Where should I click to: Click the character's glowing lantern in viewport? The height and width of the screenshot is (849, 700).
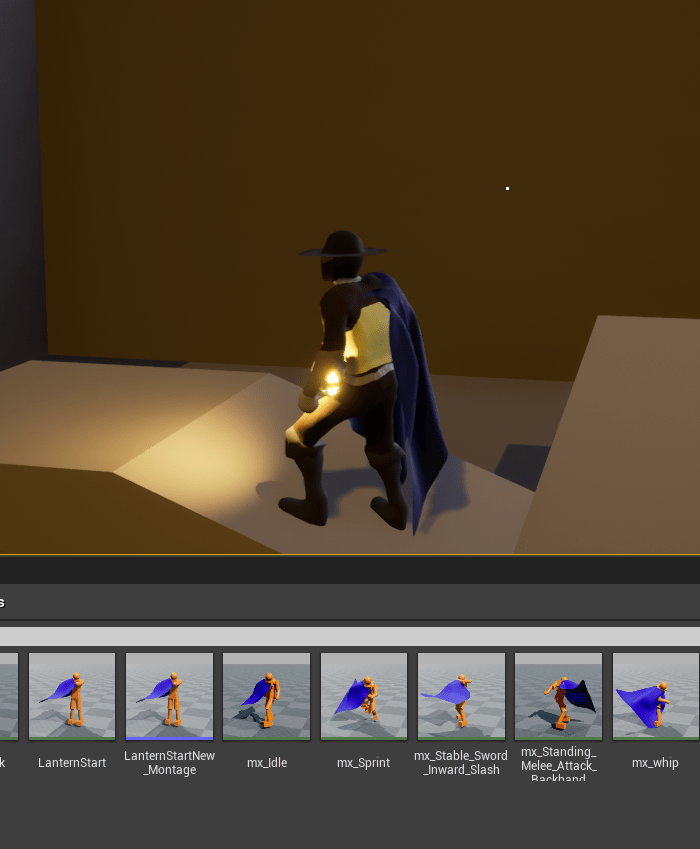click(x=331, y=380)
